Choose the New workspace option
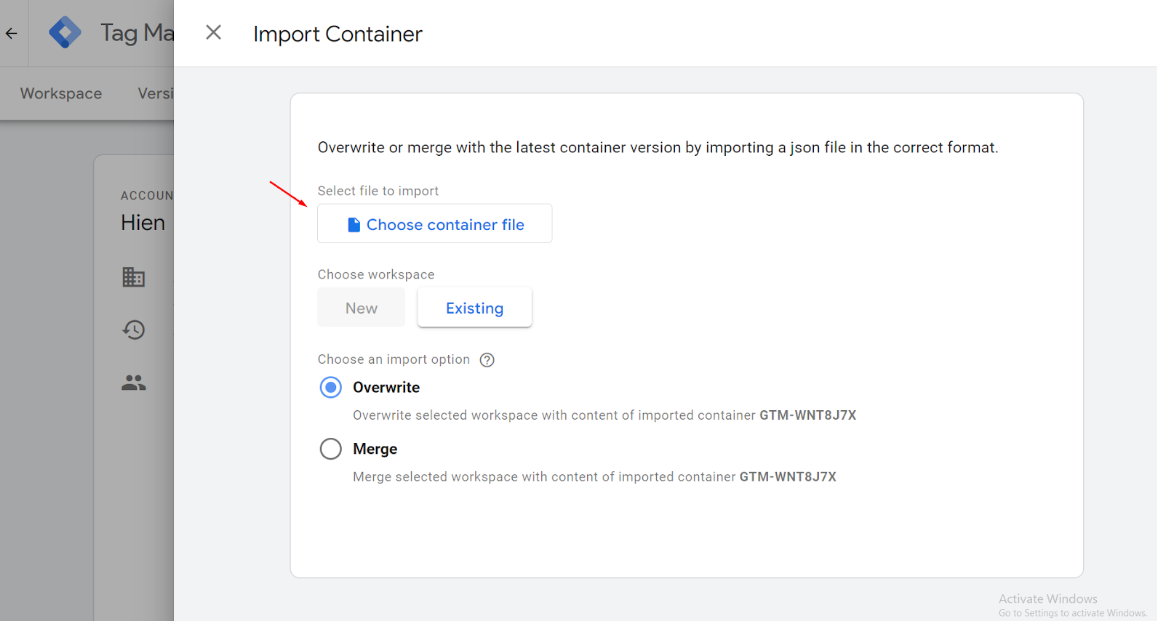Image resolution: width=1157 pixels, height=621 pixels. tap(361, 308)
